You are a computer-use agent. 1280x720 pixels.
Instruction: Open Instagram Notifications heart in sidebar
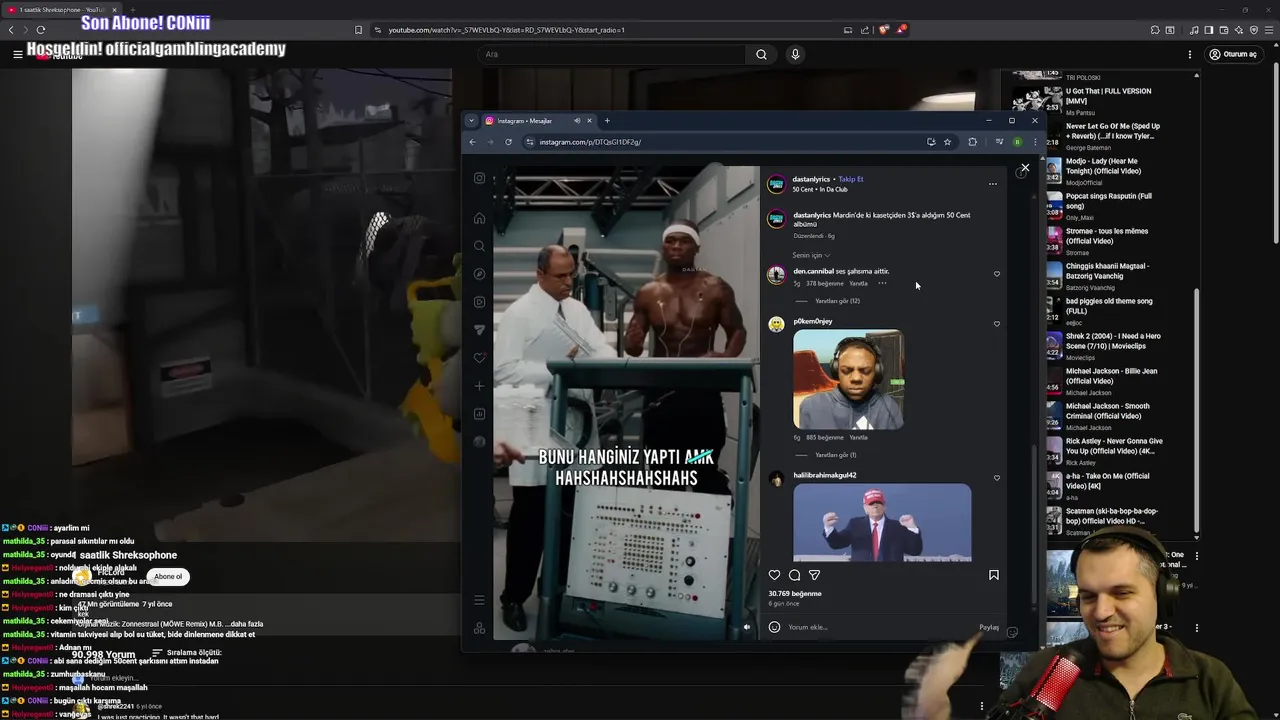(480, 358)
